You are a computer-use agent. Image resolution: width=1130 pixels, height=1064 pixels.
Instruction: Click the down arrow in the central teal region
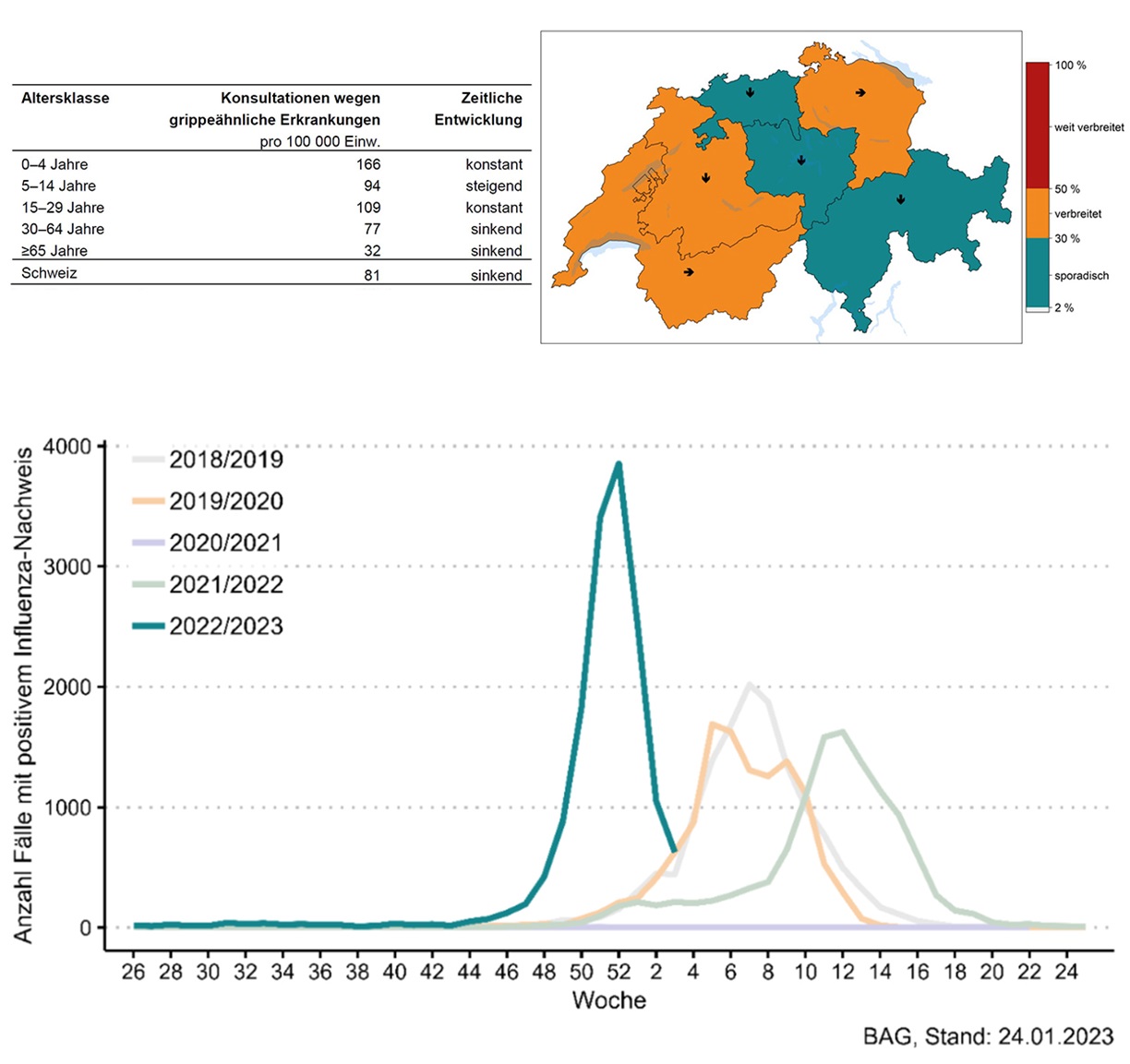(801, 161)
